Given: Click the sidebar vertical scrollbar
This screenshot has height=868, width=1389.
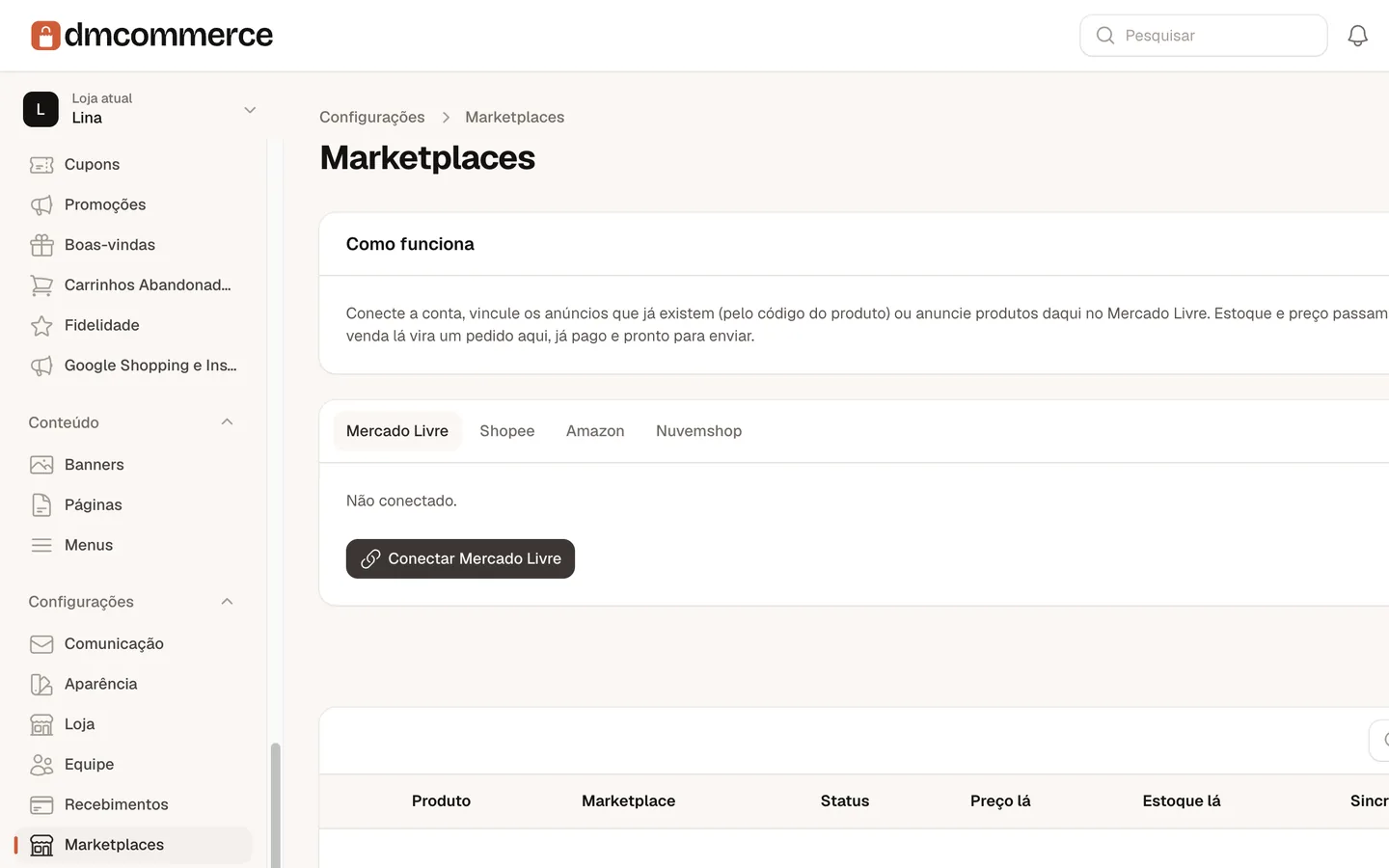Looking at the screenshot, I should click(x=275, y=804).
